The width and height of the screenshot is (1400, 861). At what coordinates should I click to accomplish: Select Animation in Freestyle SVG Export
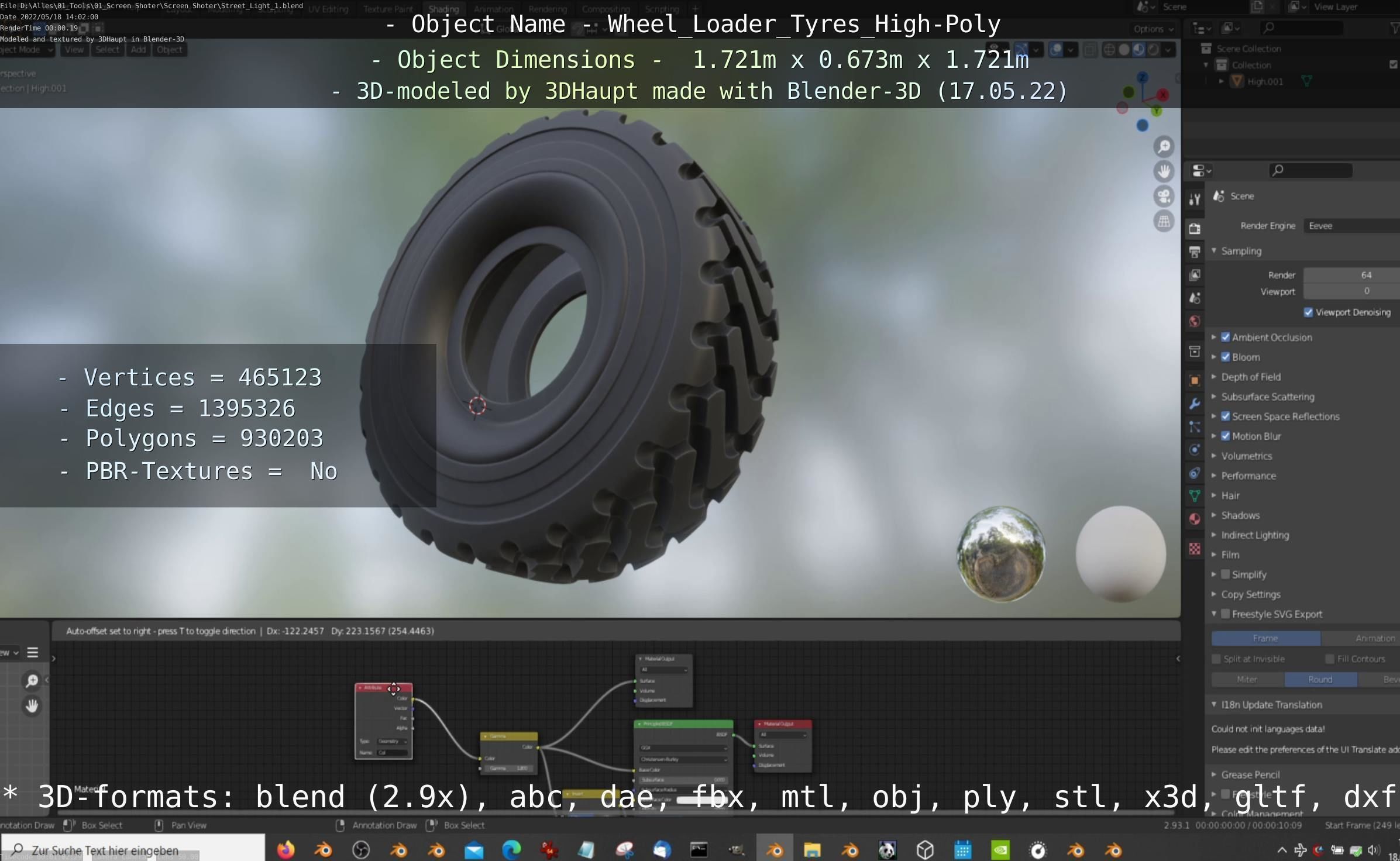[x=1360, y=638]
